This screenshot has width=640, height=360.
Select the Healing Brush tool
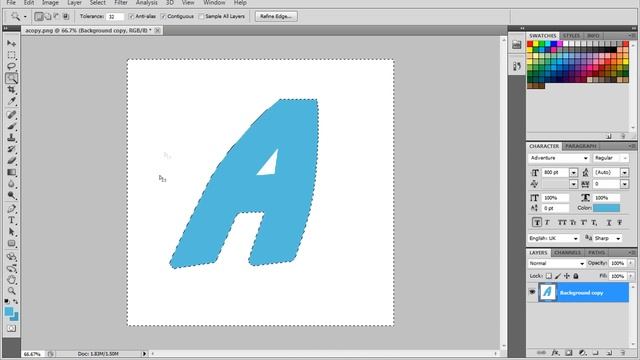11,115
